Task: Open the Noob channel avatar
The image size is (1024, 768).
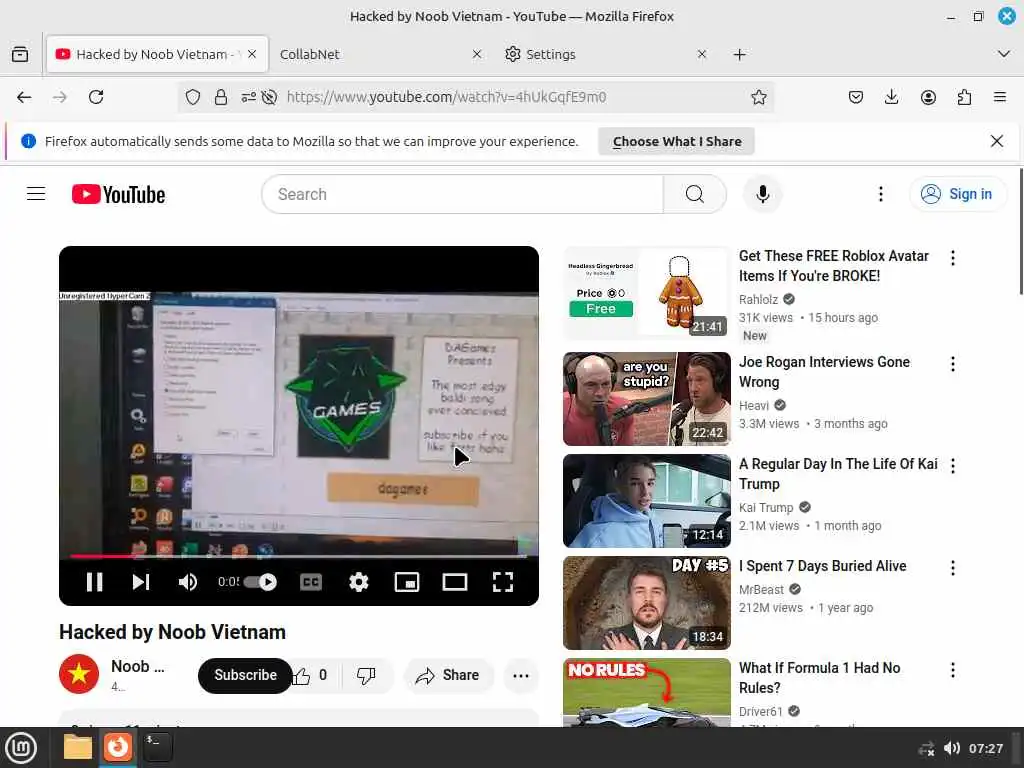Action: tap(79, 673)
